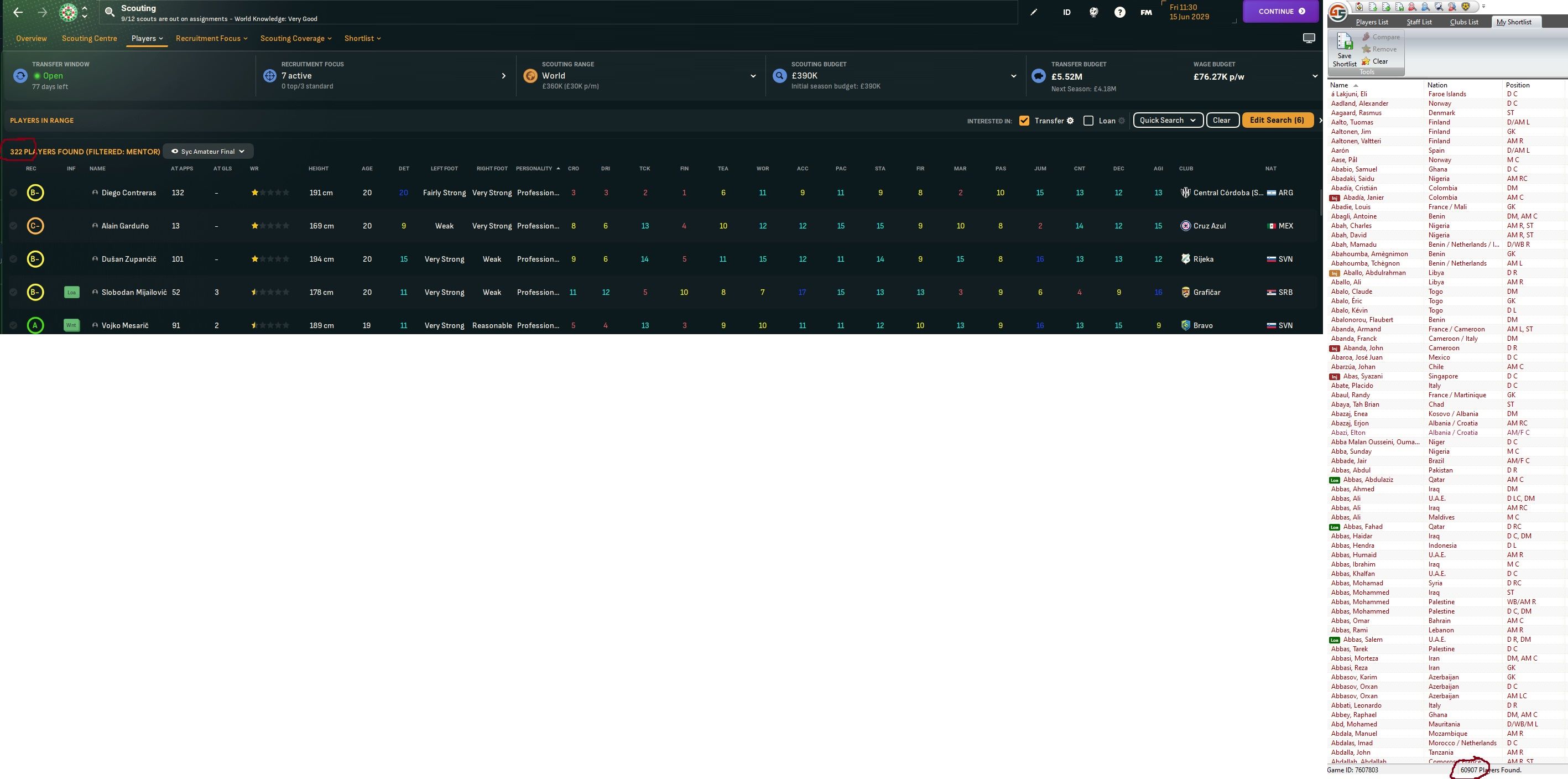Click the pencil edit icon in top bar
The image size is (1568, 779).
(x=1034, y=12)
